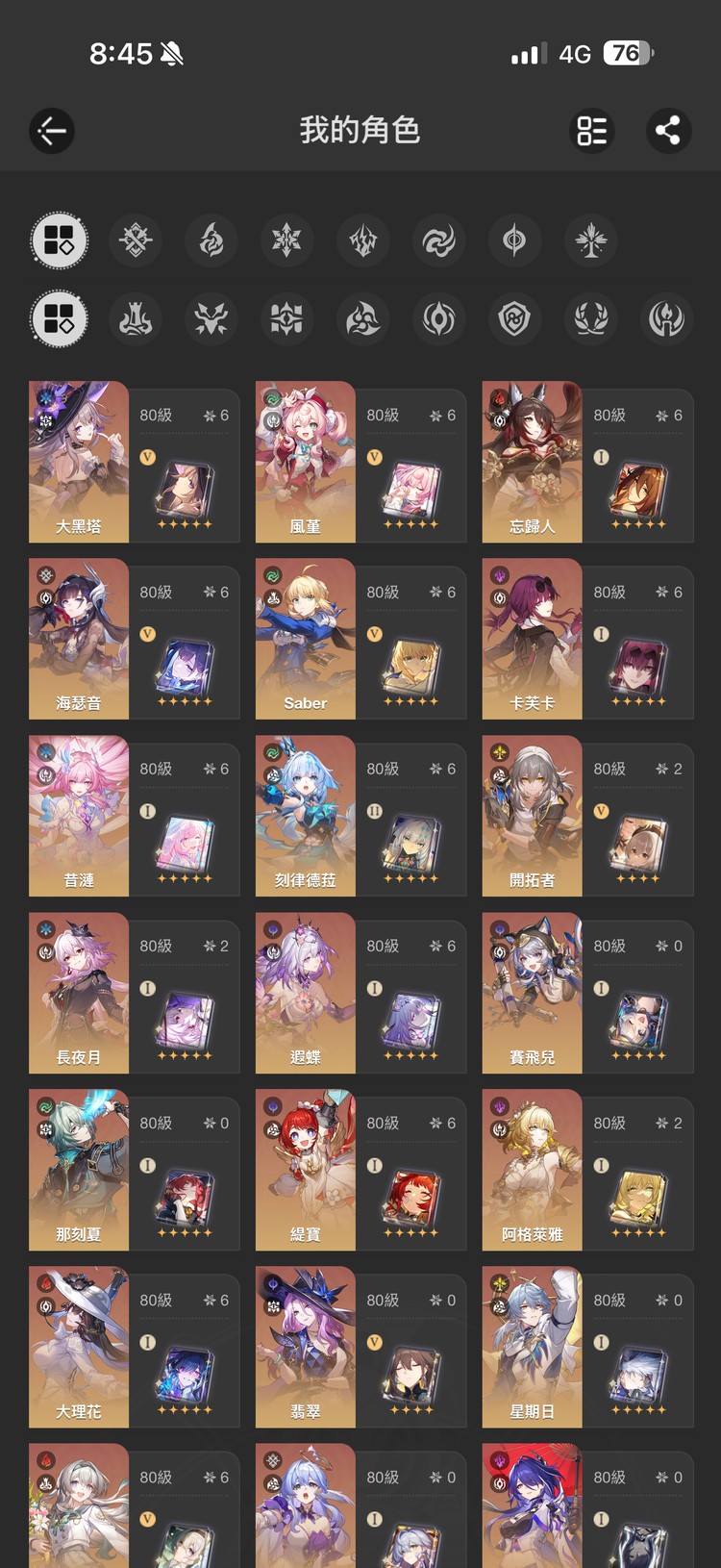
Task: Select all paths filter in second row
Action: pos(60,318)
